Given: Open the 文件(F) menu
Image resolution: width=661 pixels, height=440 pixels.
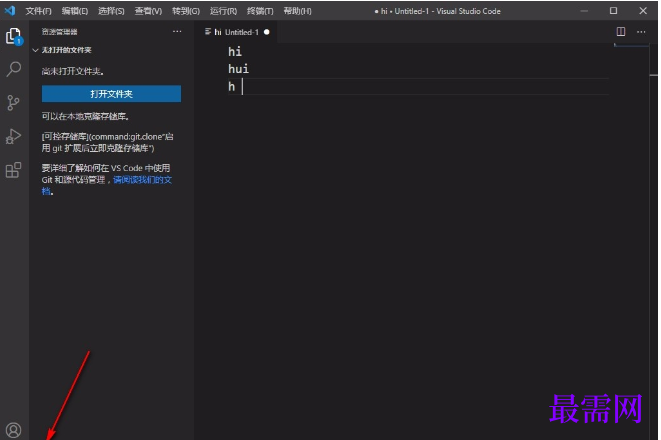Looking at the screenshot, I should 38,11.
